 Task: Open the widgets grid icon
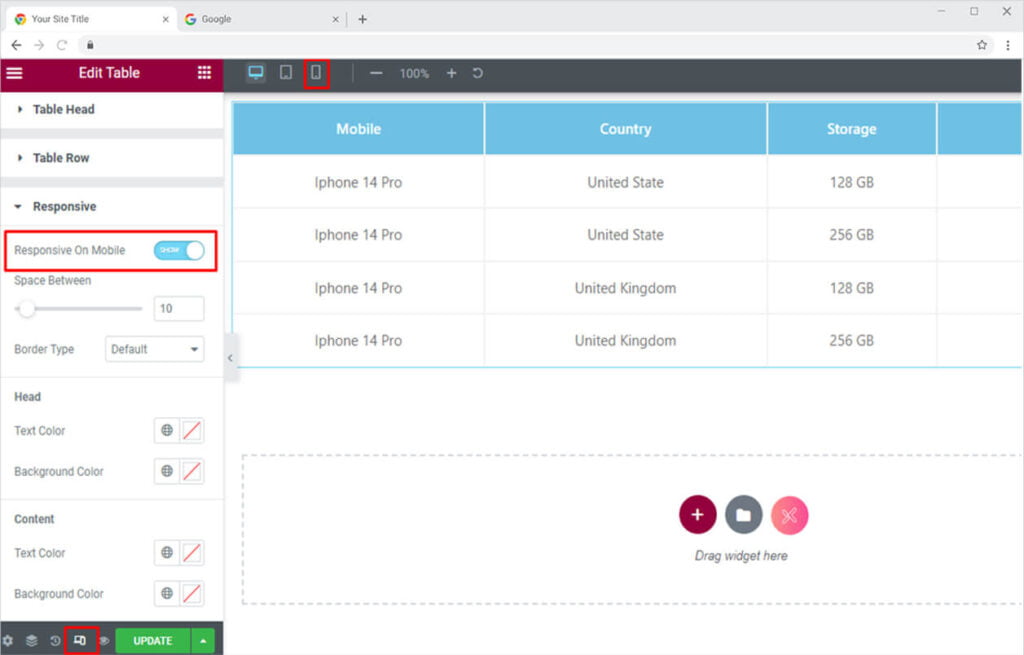pos(204,73)
